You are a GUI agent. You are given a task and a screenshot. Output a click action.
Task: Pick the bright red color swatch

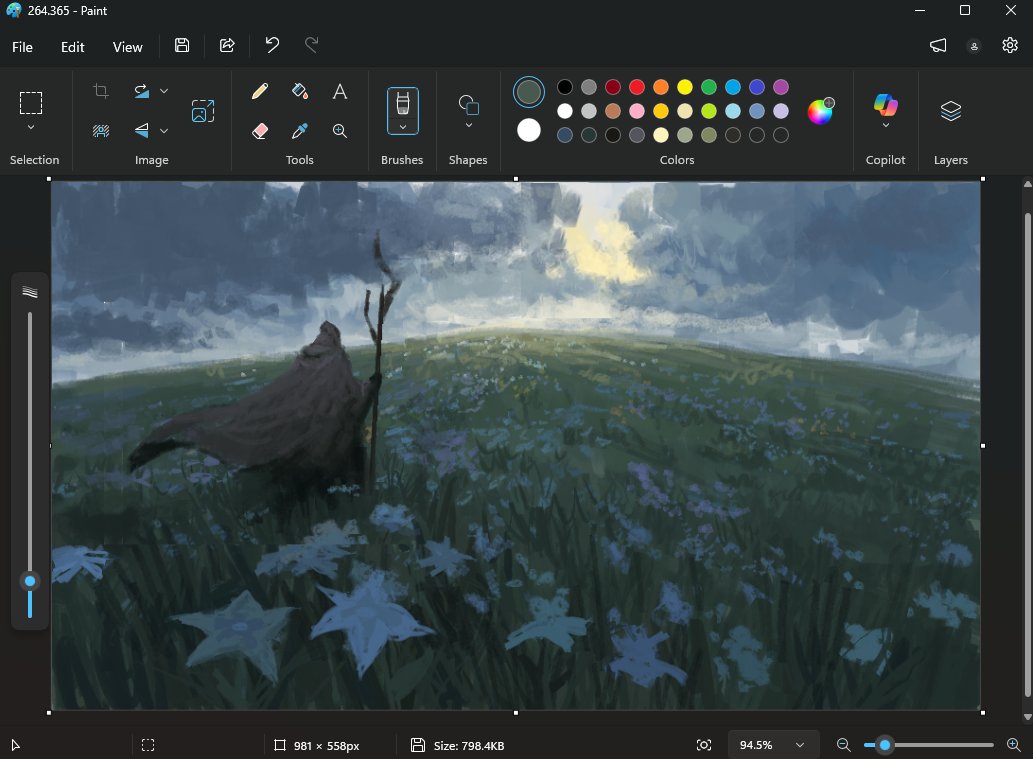(x=636, y=87)
